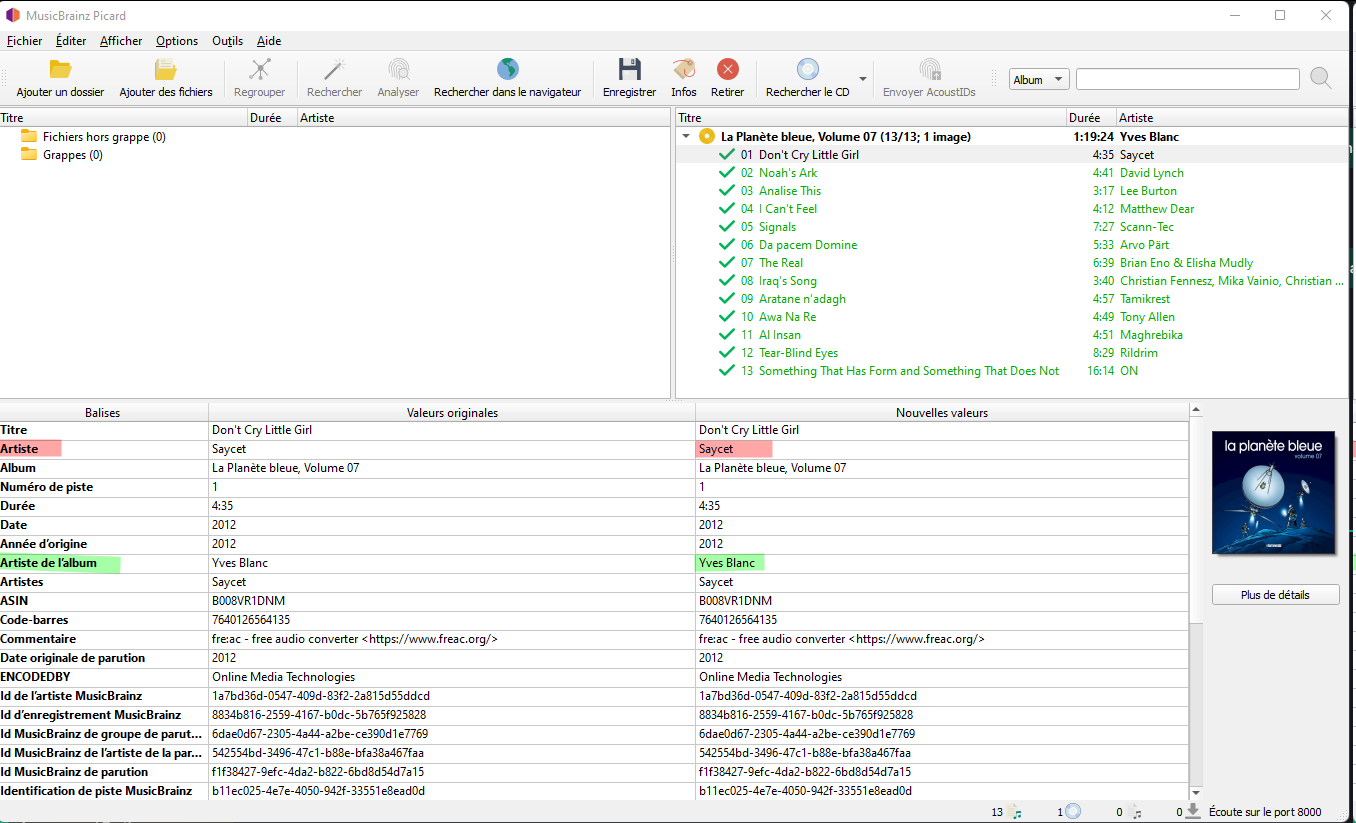Click the Ajouter un dossier folder icon
Screen dimensions: 1356x823
click(x=60, y=69)
